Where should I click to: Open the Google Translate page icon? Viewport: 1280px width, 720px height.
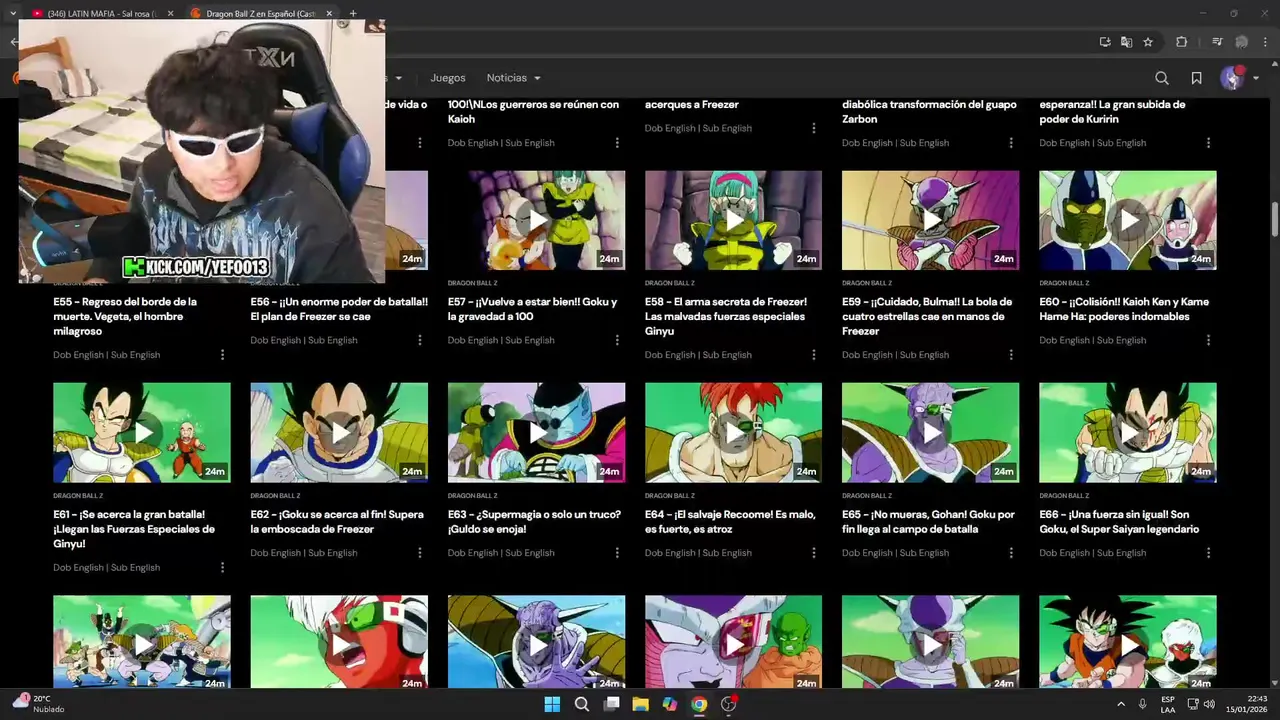click(1126, 42)
